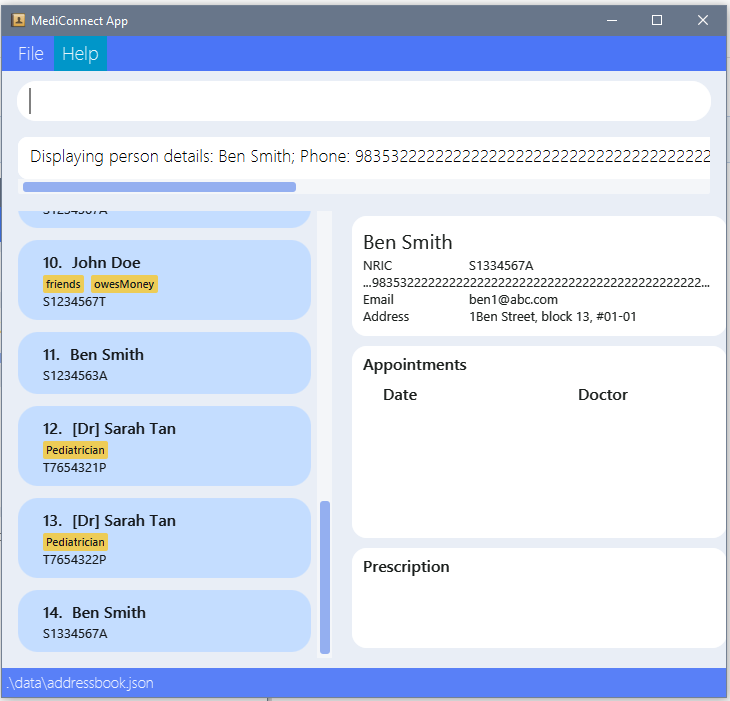Click Pediatrician tag on card 13
This screenshot has height=701, width=730.
(x=75, y=542)
